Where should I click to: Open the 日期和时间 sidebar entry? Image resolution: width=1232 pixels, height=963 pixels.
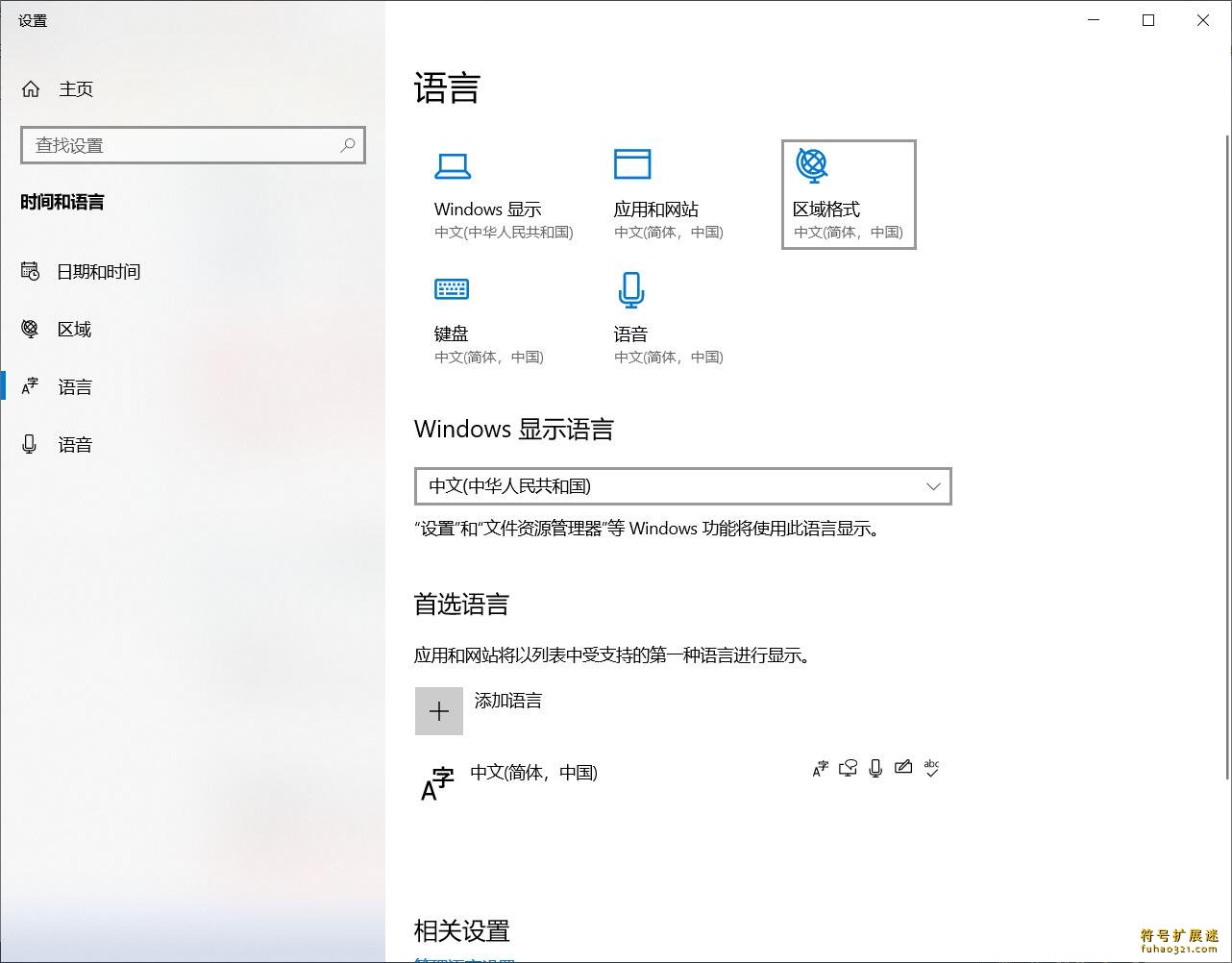pos(98,271)
